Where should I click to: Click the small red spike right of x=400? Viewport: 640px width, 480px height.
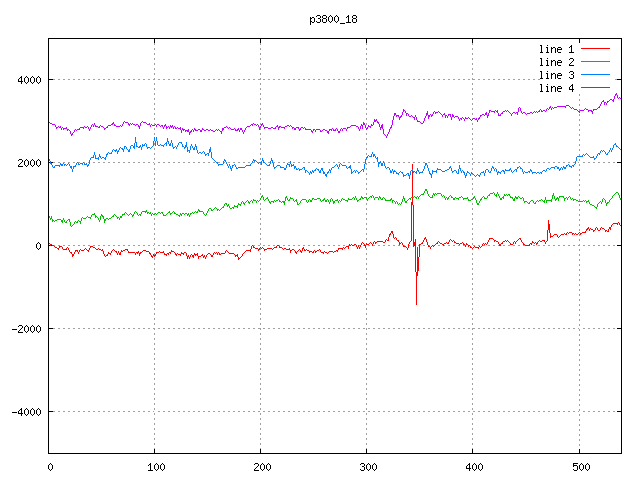(548, 221)
